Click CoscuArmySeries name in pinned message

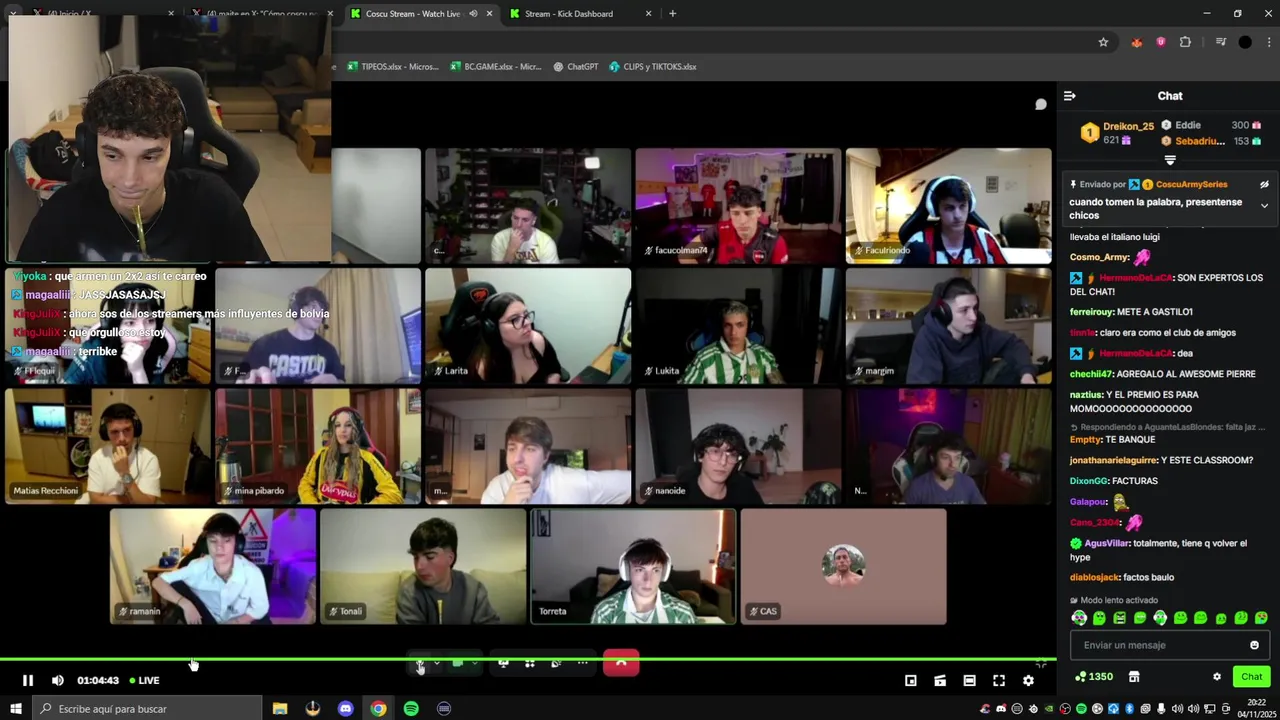pos(1191,184)
